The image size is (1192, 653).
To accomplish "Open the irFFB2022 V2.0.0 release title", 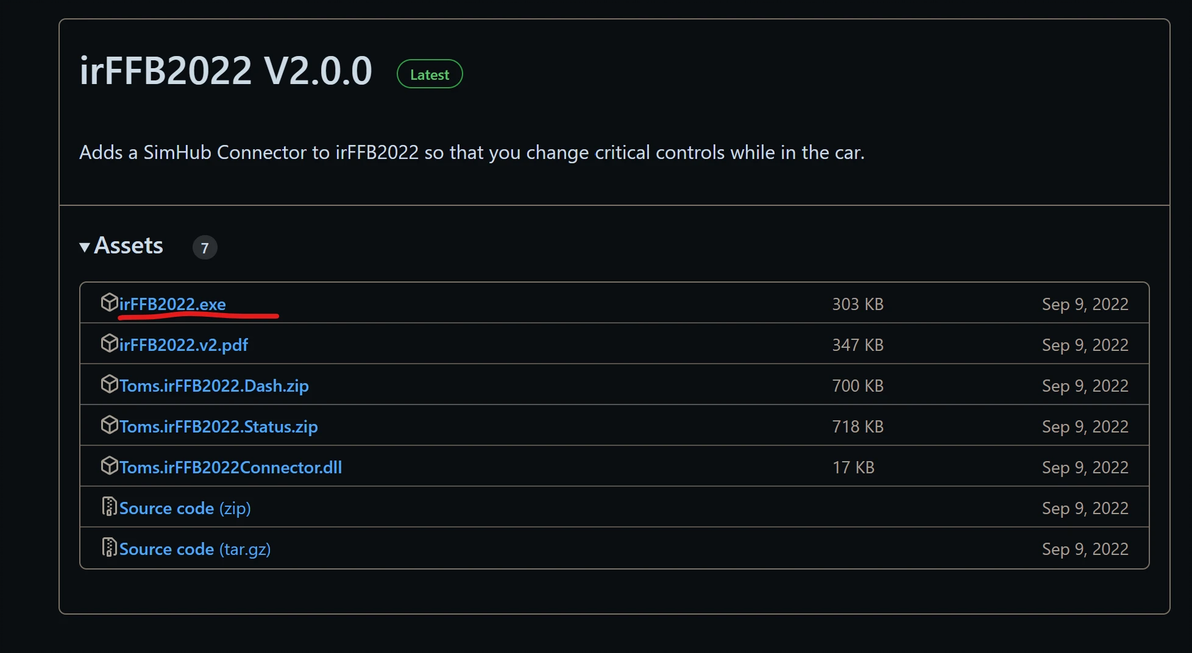I will [x=226, y=71].
